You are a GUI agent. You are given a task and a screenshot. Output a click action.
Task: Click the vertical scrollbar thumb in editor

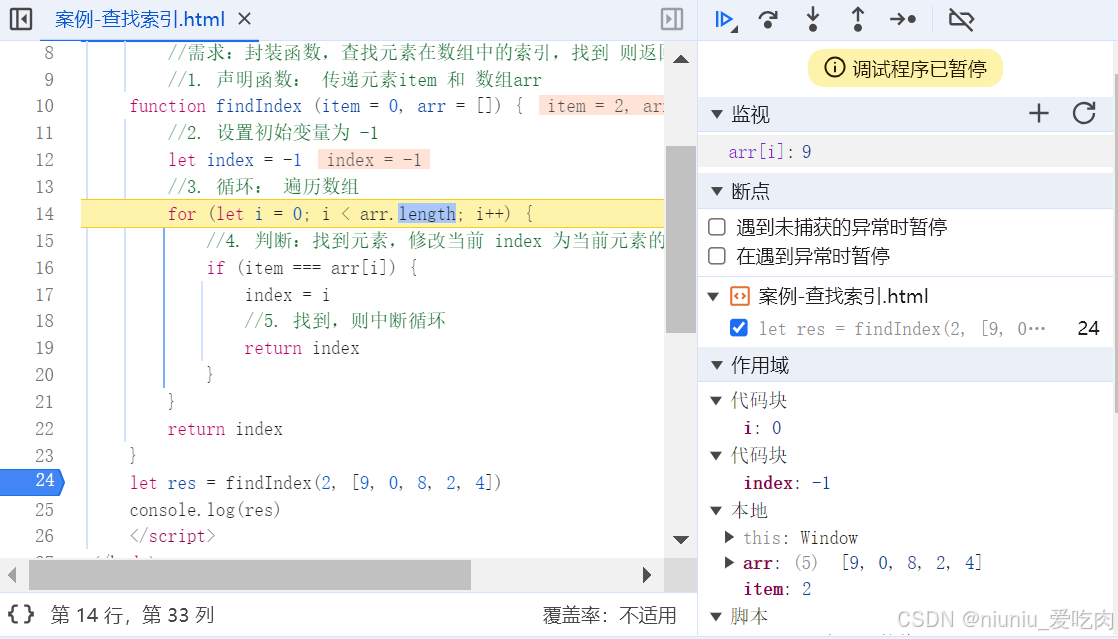[x=681, y=239]
